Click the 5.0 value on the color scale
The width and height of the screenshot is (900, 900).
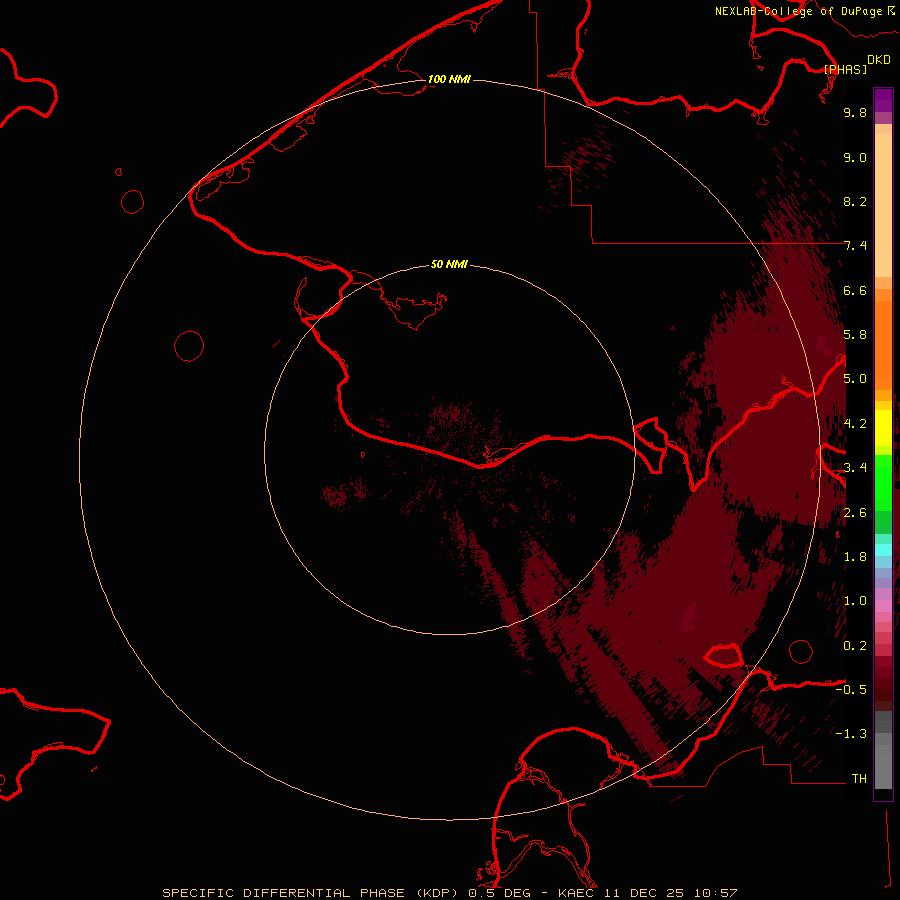(x=855, y=379)
